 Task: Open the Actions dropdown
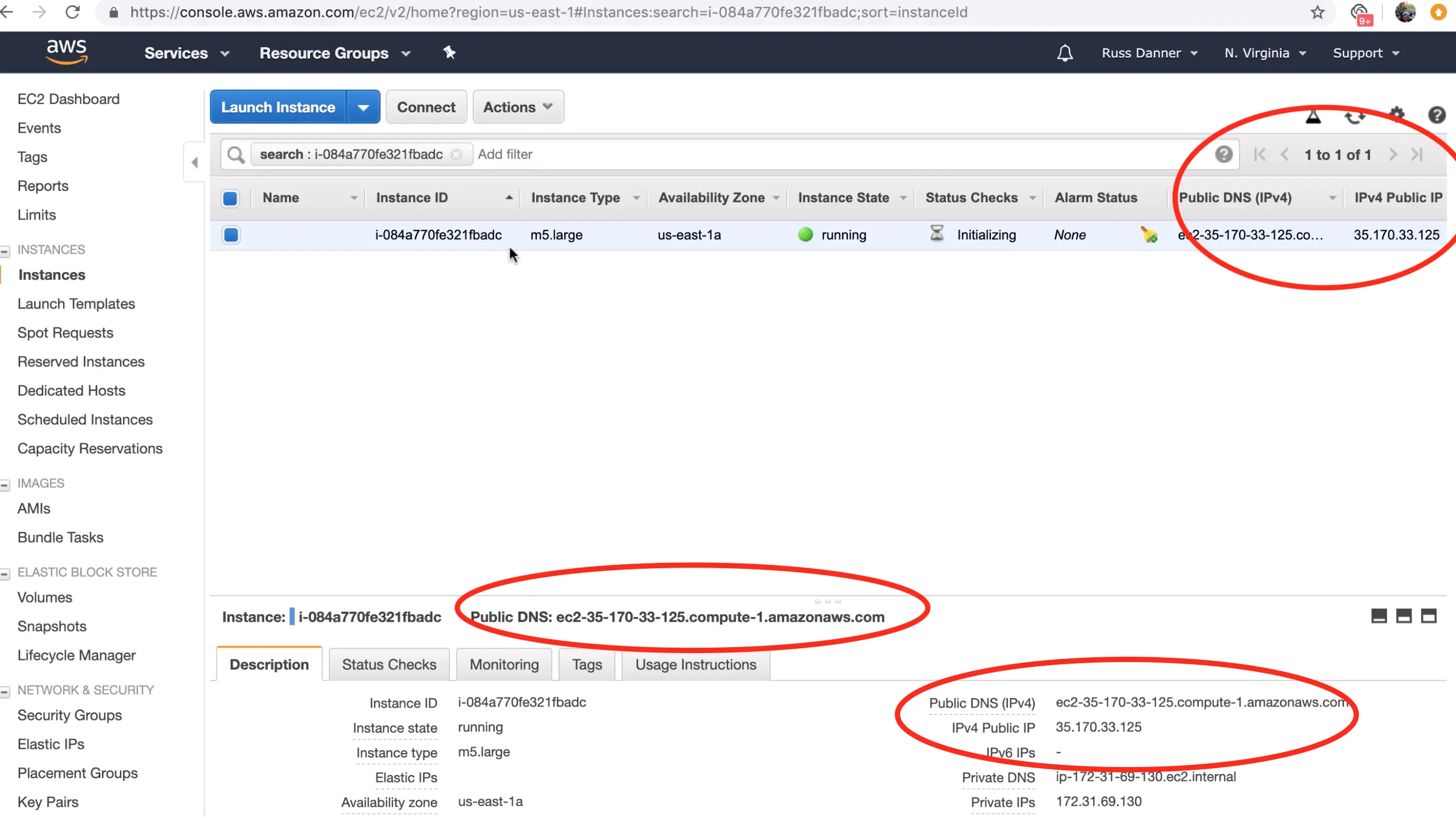pos(518,107)
